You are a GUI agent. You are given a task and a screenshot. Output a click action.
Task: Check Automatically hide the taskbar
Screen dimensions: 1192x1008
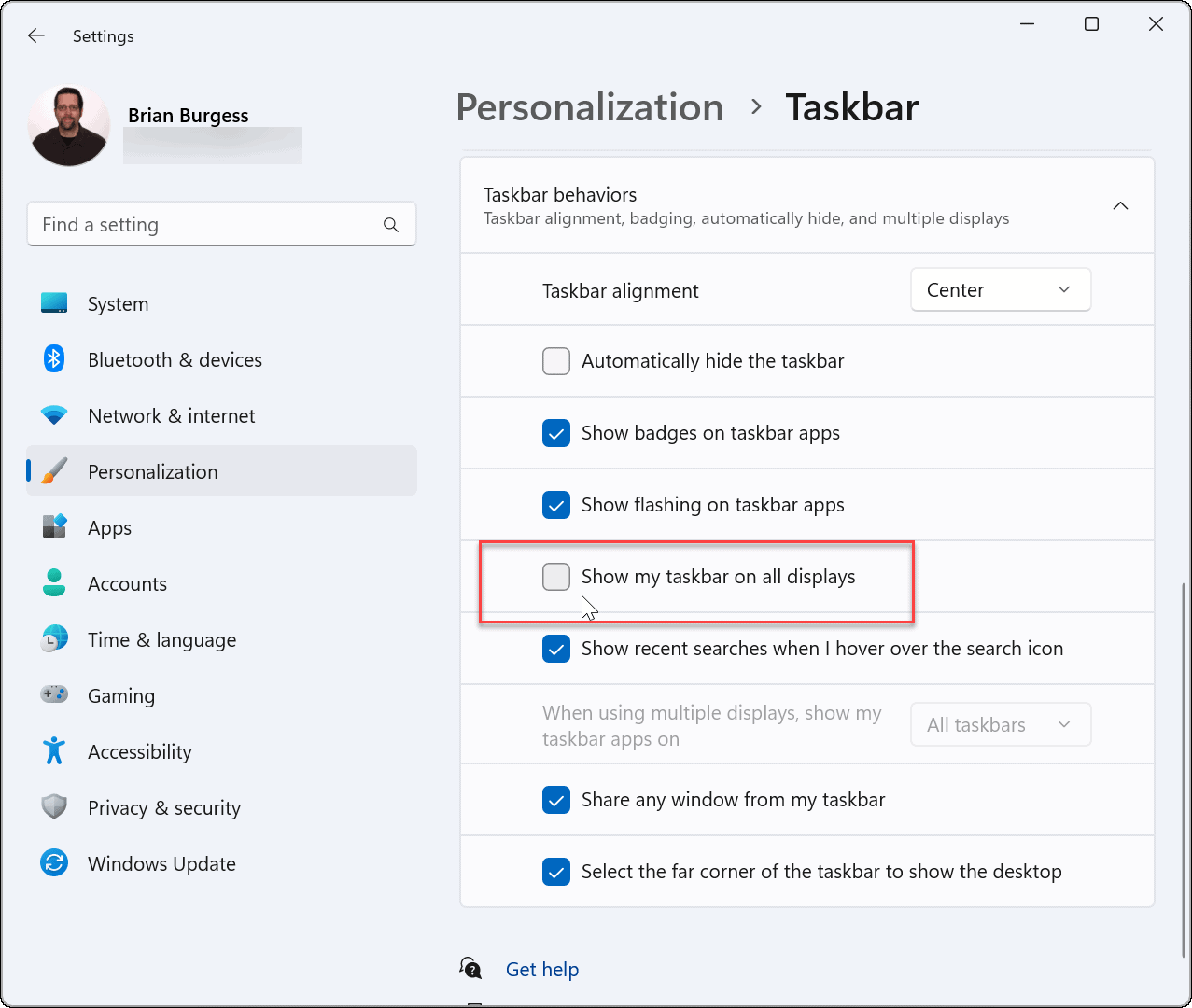pos(556,361)
